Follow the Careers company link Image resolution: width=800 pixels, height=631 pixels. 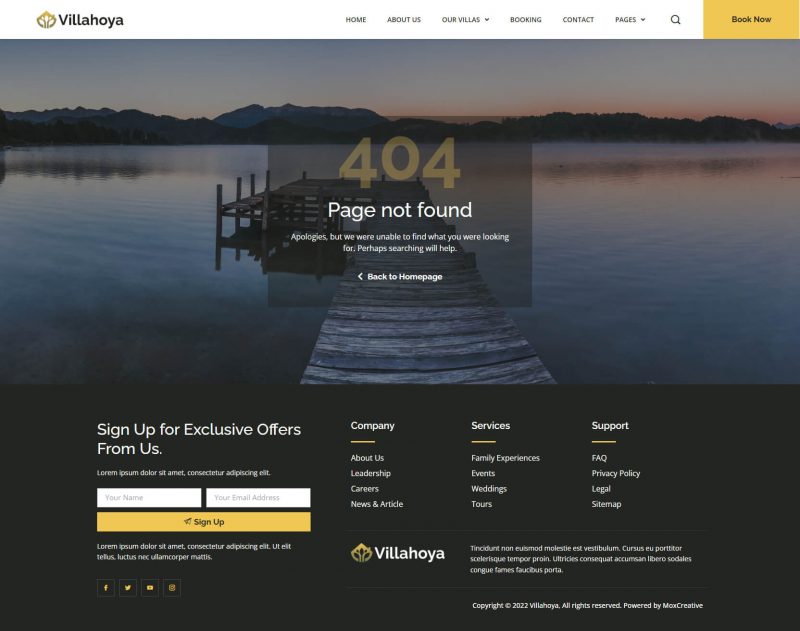pos(364,488)
